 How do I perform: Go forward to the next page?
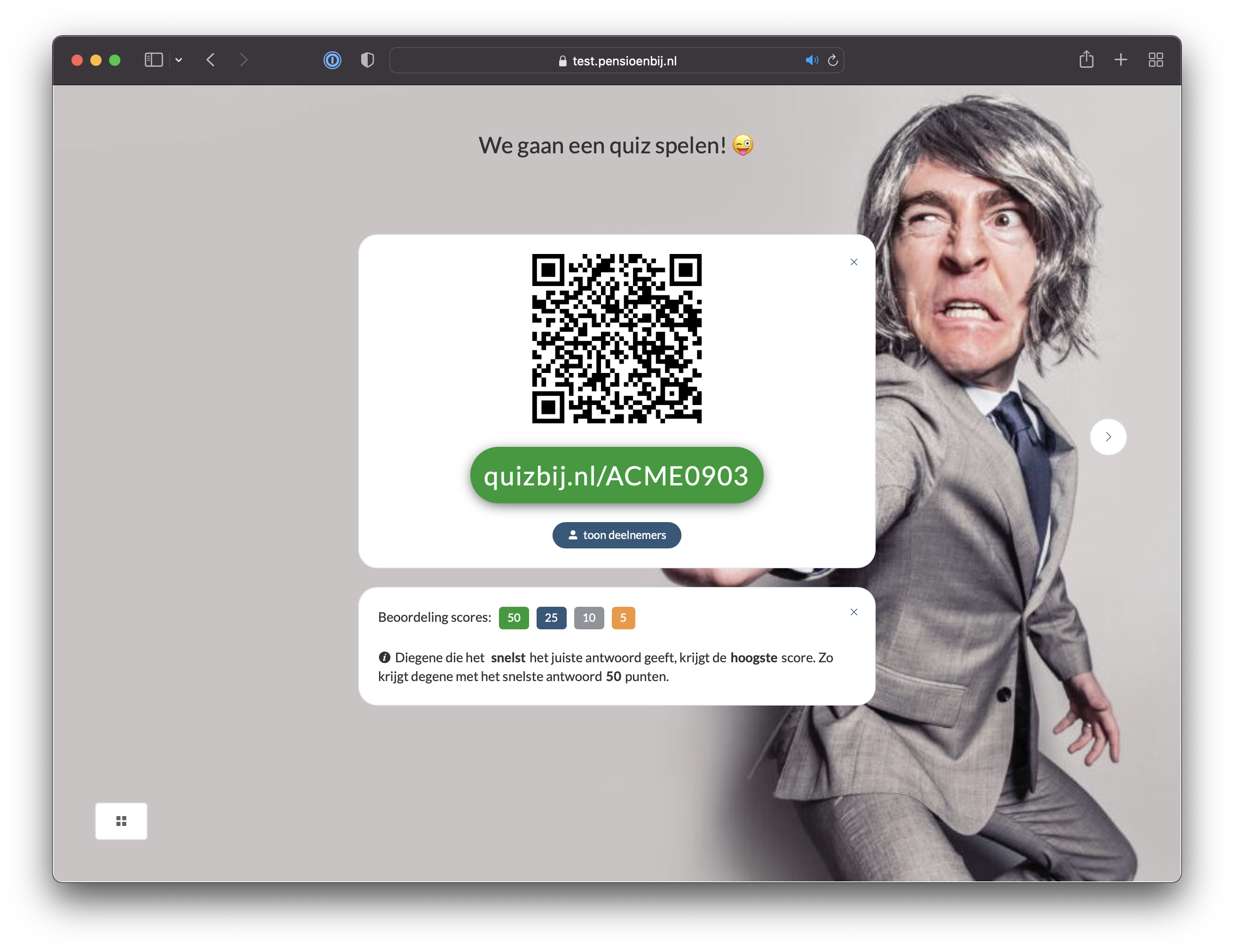[x=244, y=60]
